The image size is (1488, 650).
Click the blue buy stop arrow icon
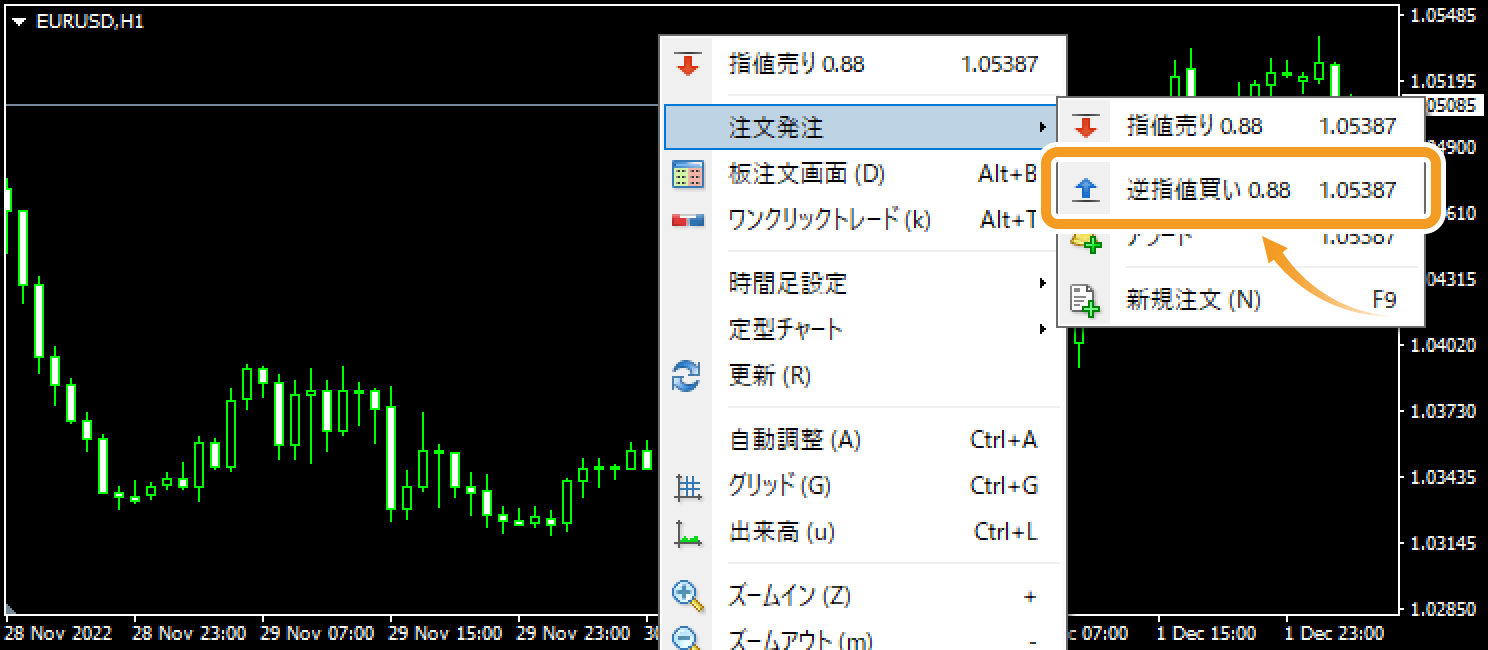(1085, 190)
